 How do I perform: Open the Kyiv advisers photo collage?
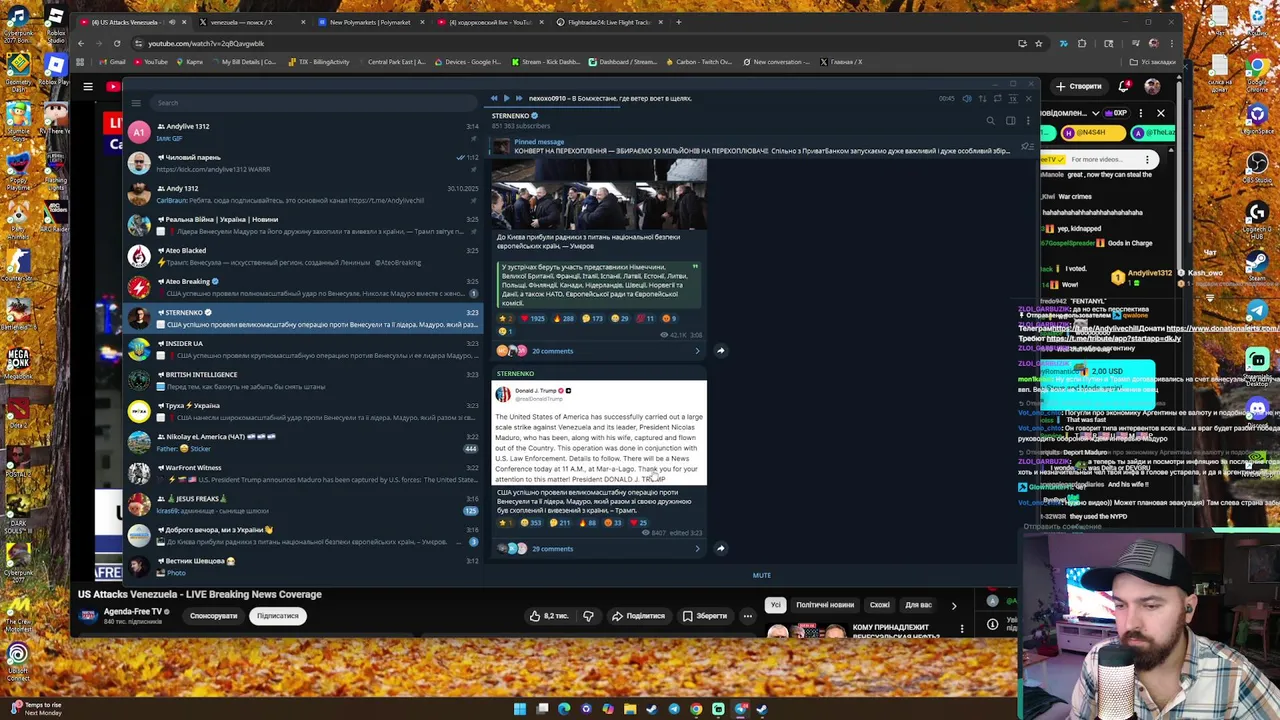(x=599, y=194)
